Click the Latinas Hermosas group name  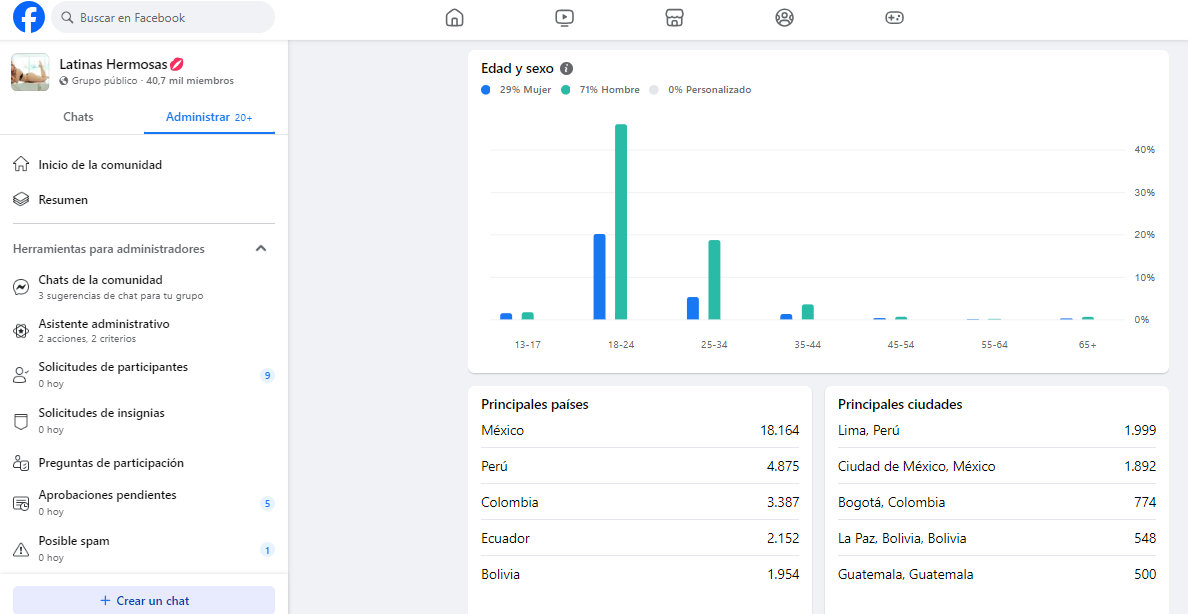click(121, 64)
